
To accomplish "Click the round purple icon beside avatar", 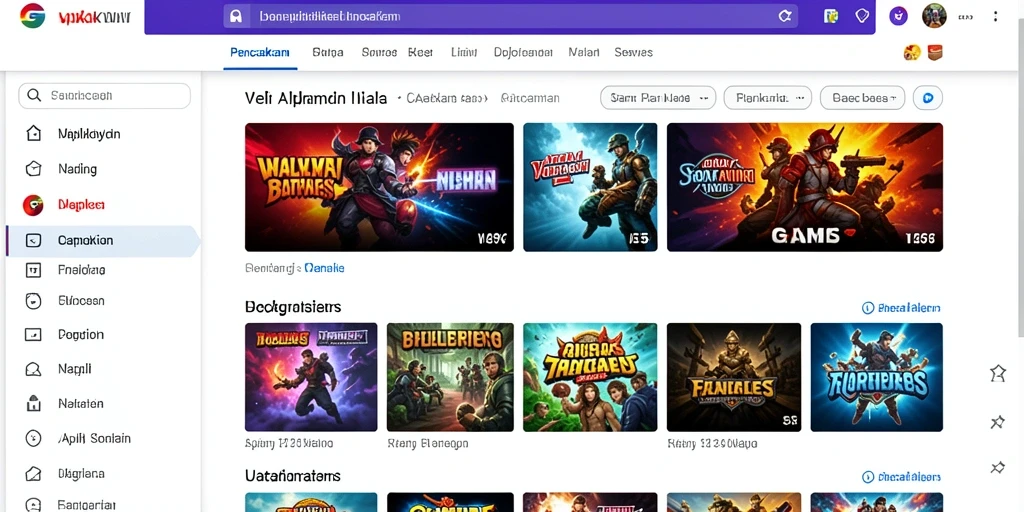I will click(x=899, y=16).
